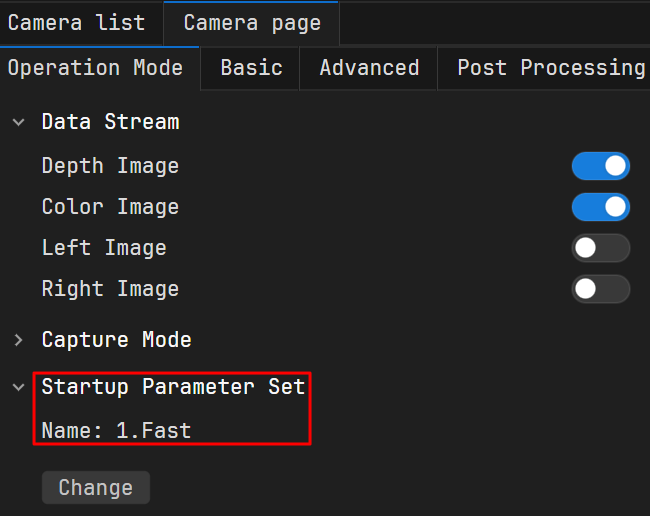Switch to the Camera list tab
The image size is (650, 516).
(x=76, y=23)
